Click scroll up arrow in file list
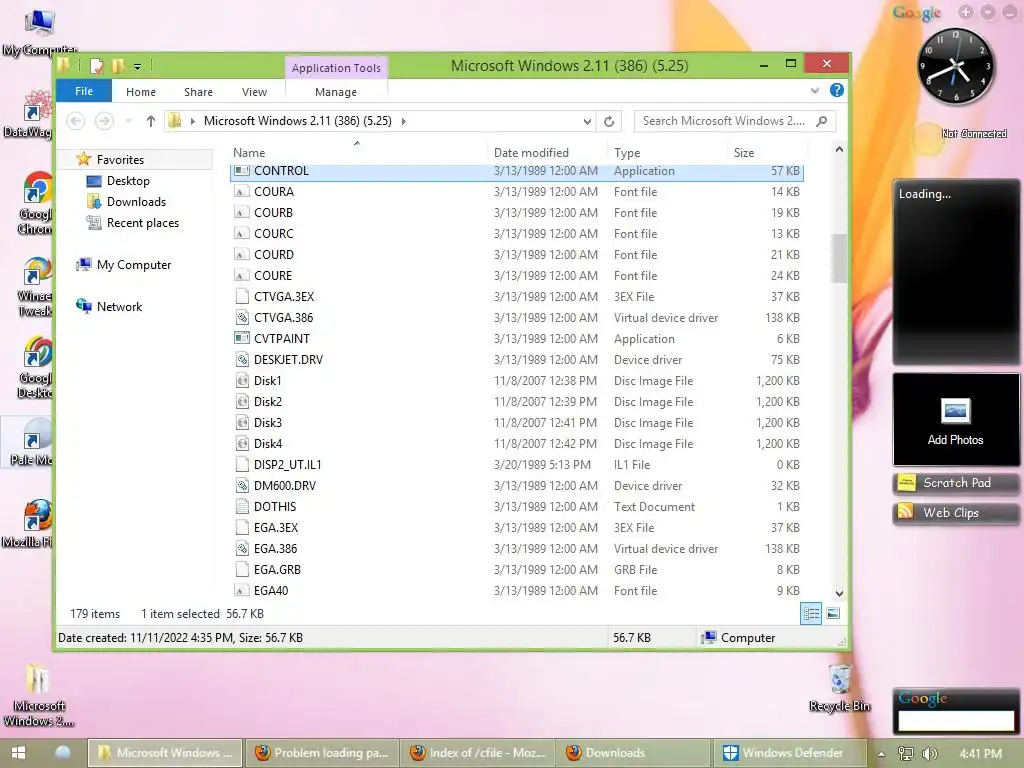This screenshot has width=1024, height=768. [839, 150]
